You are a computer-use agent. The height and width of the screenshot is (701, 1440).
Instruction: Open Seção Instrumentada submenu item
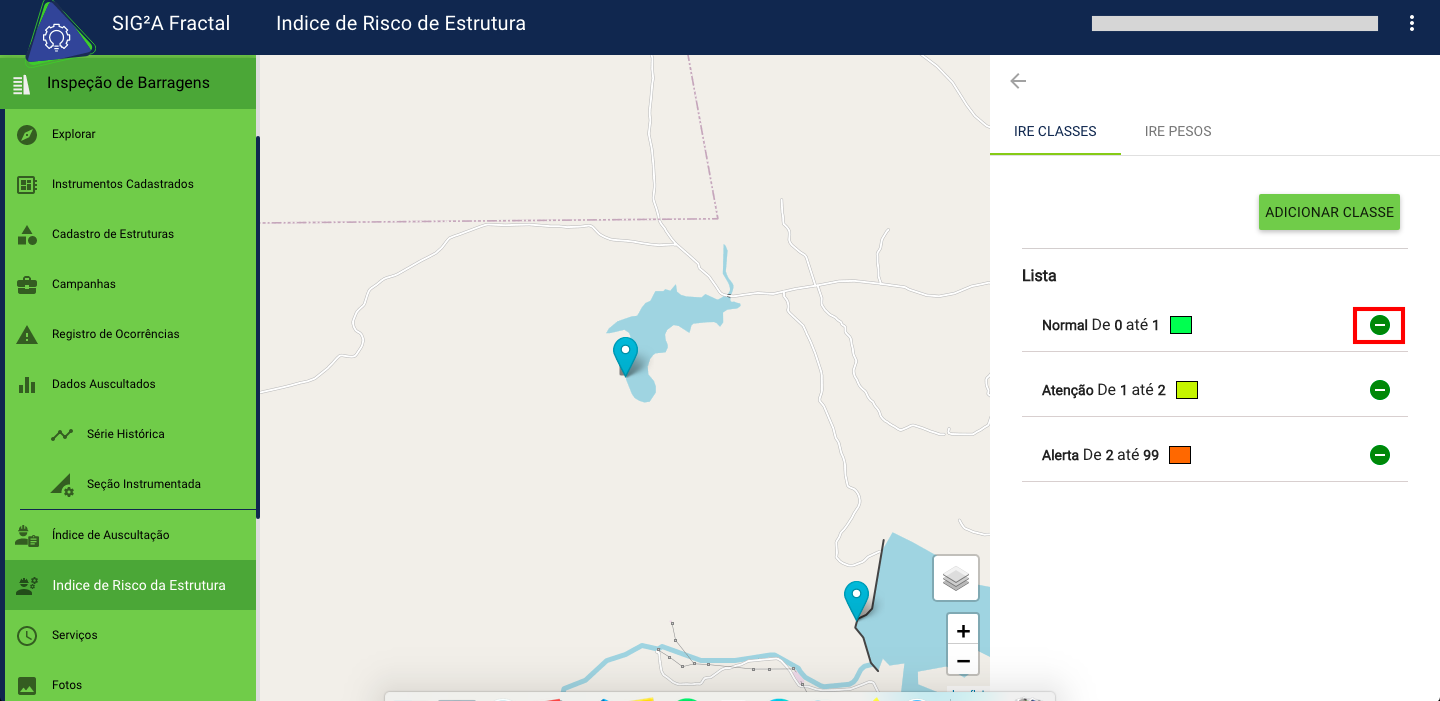(130, 484)
